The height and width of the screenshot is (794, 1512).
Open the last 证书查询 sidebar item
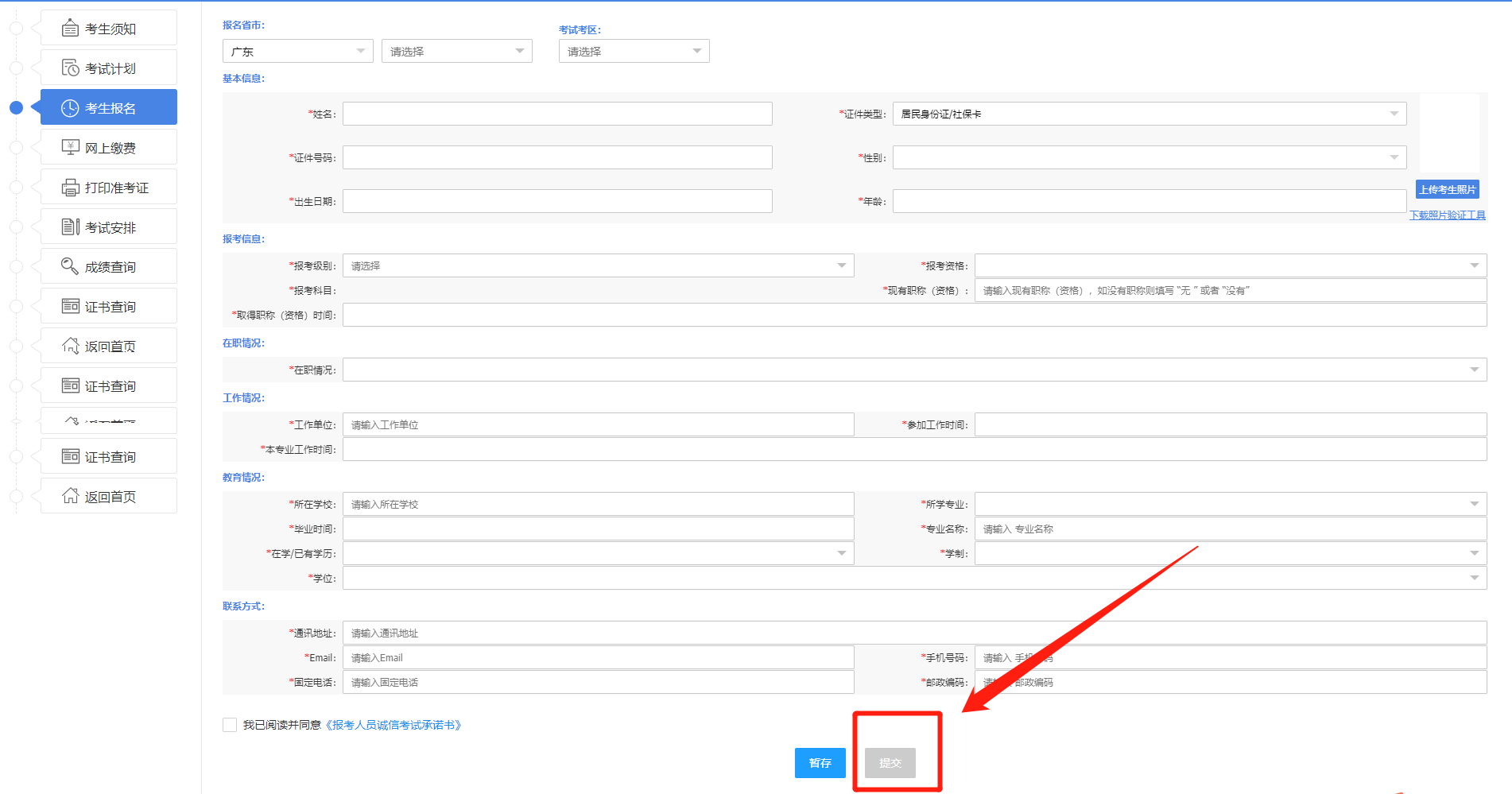109,456
